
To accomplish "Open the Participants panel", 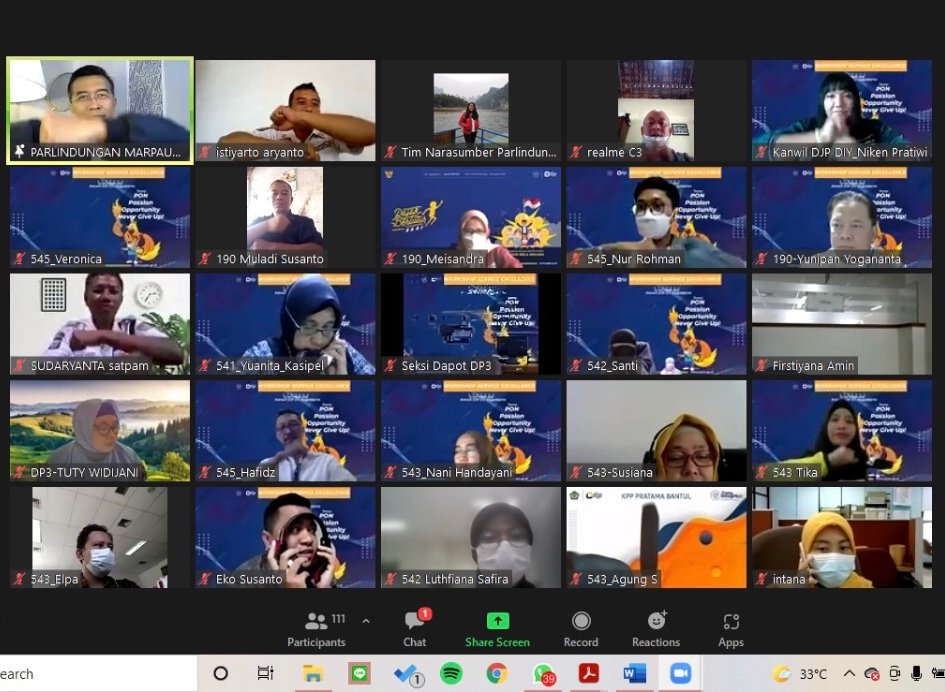I will (x=316, y=630).
